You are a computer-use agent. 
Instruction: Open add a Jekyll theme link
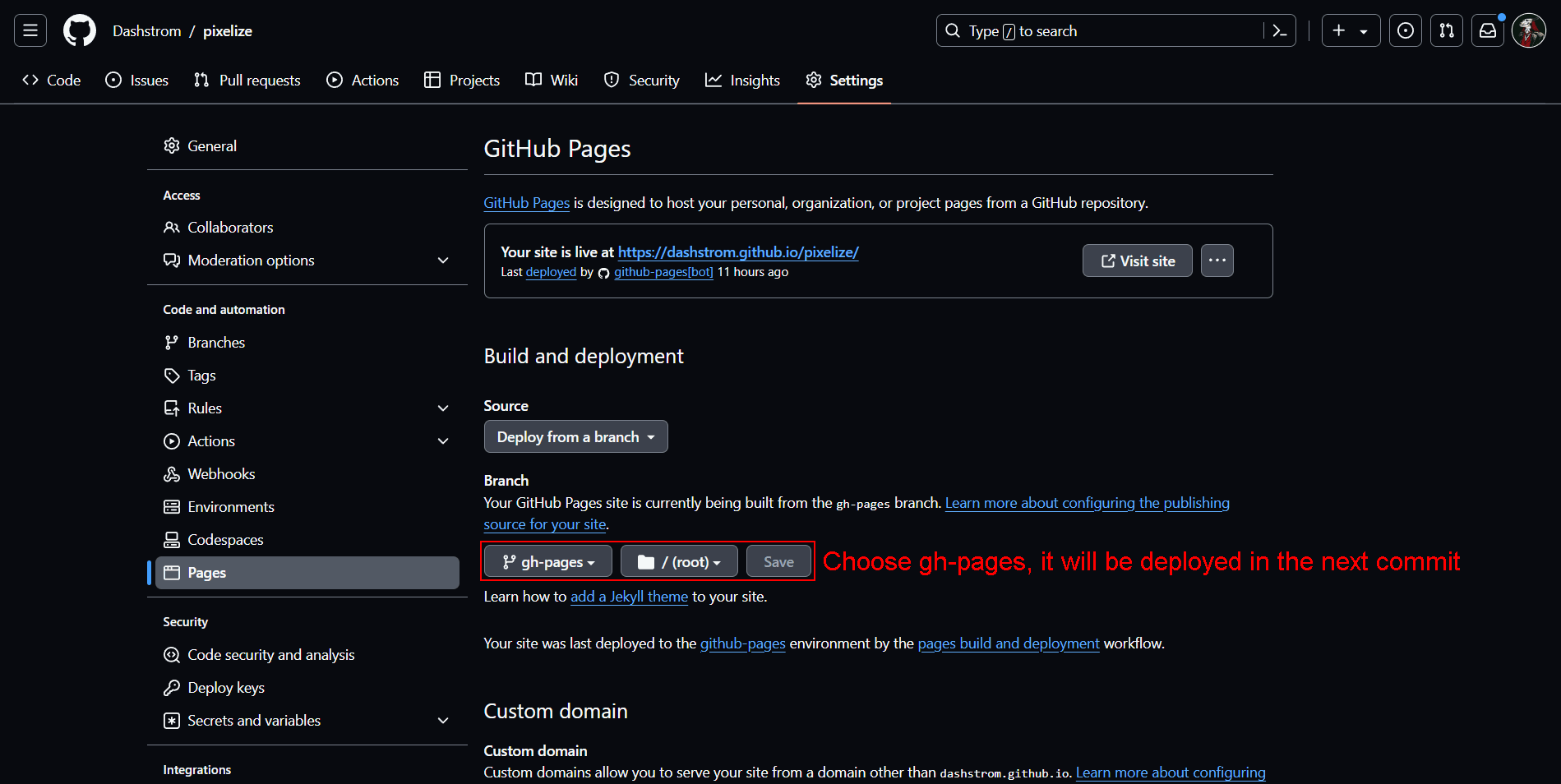point(630,597)
